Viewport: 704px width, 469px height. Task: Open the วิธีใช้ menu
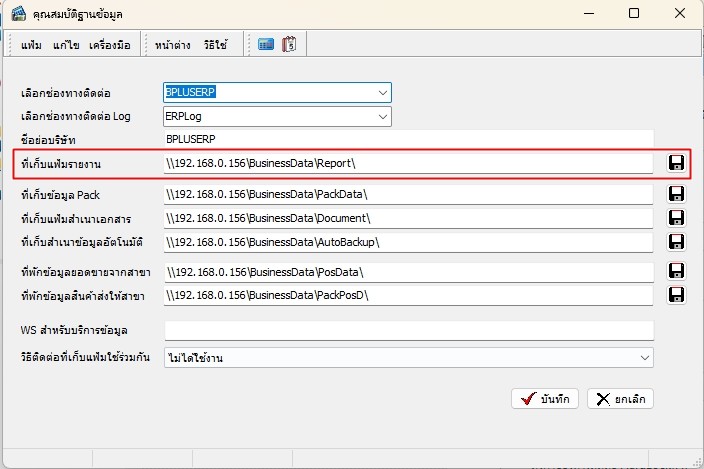pos(215,45)
